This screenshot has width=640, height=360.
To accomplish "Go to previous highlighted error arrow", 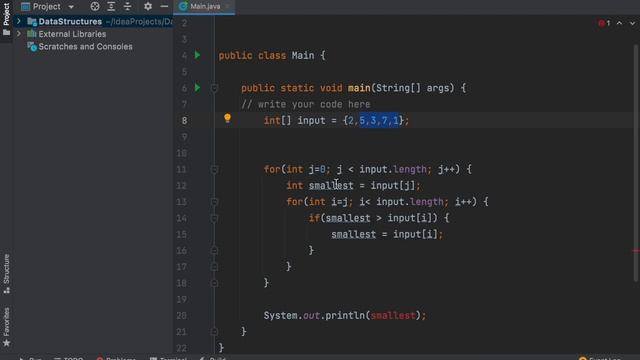I will click(x=619, y=23).
